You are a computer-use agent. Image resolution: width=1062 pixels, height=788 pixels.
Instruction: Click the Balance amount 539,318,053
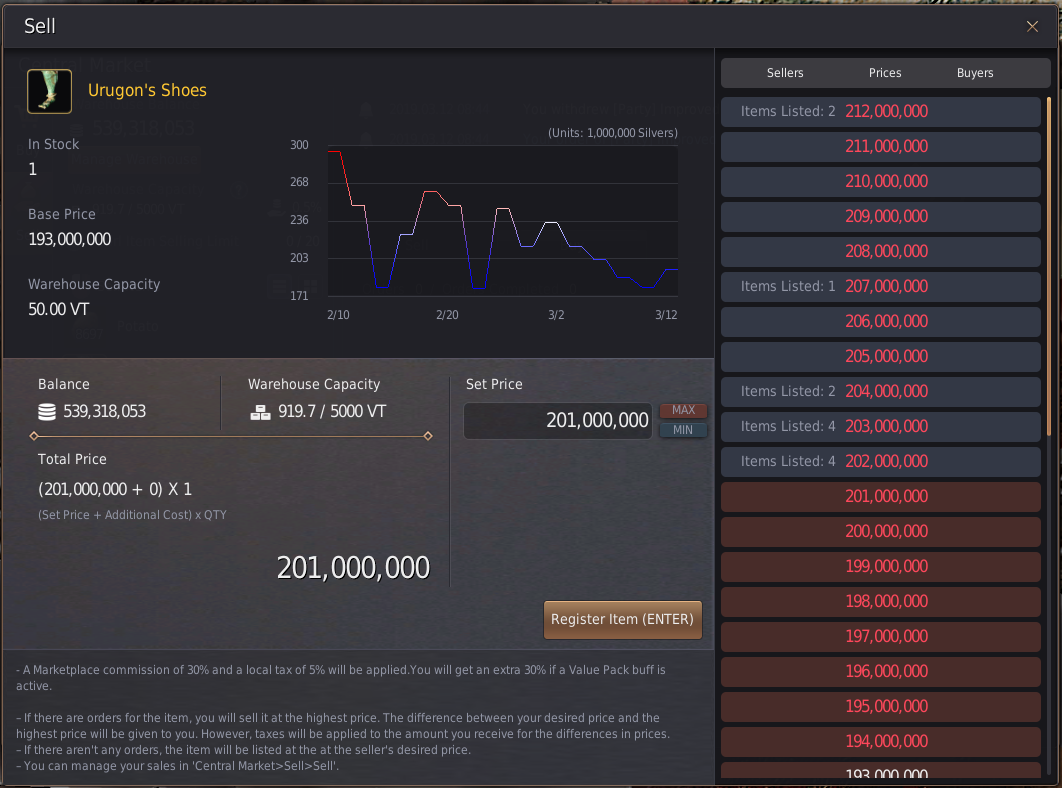pyautogui.click(x=104, y=412)
